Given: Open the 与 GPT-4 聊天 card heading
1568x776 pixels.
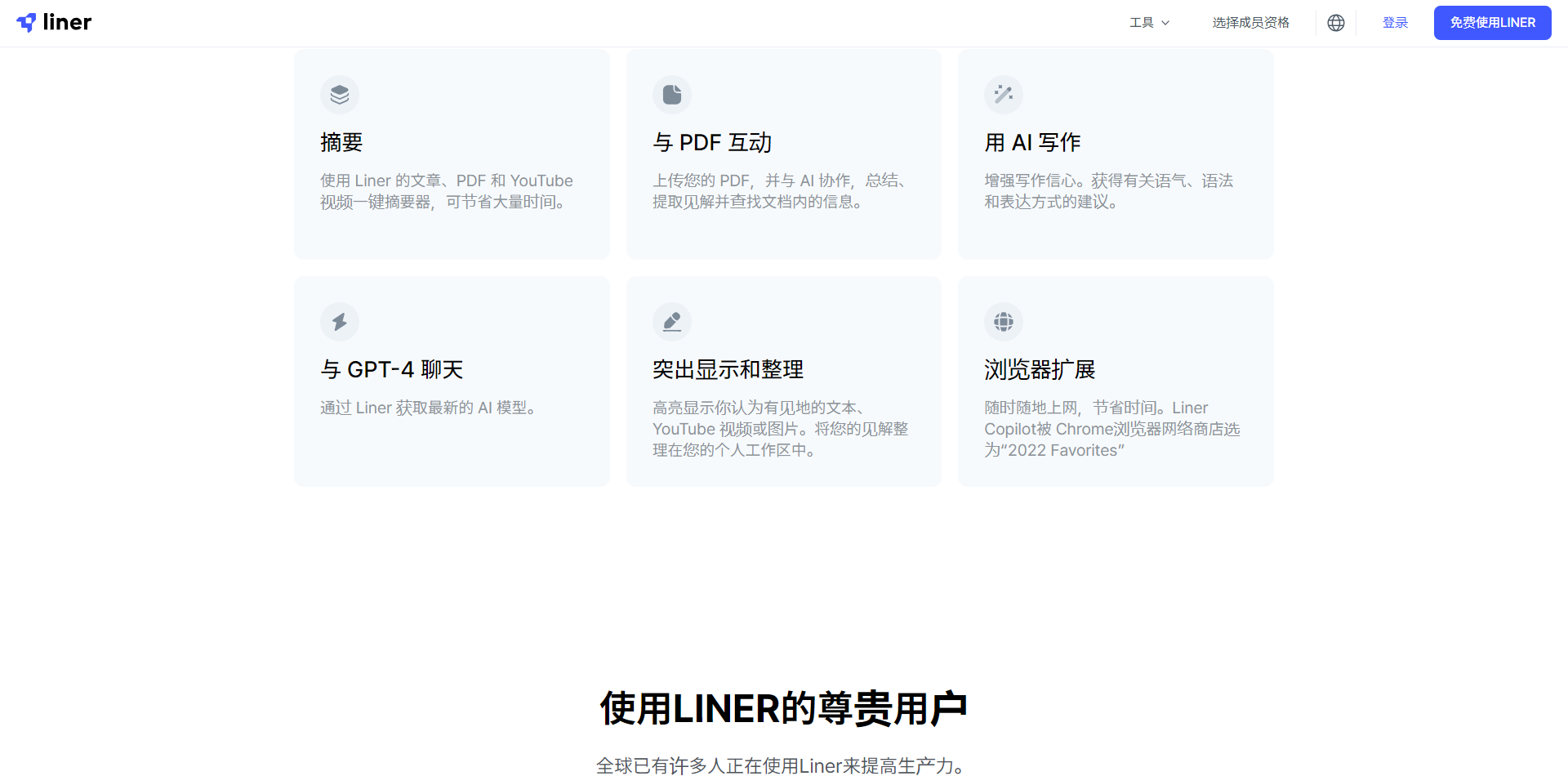Looking at the screenshot, I should [392, 370].
